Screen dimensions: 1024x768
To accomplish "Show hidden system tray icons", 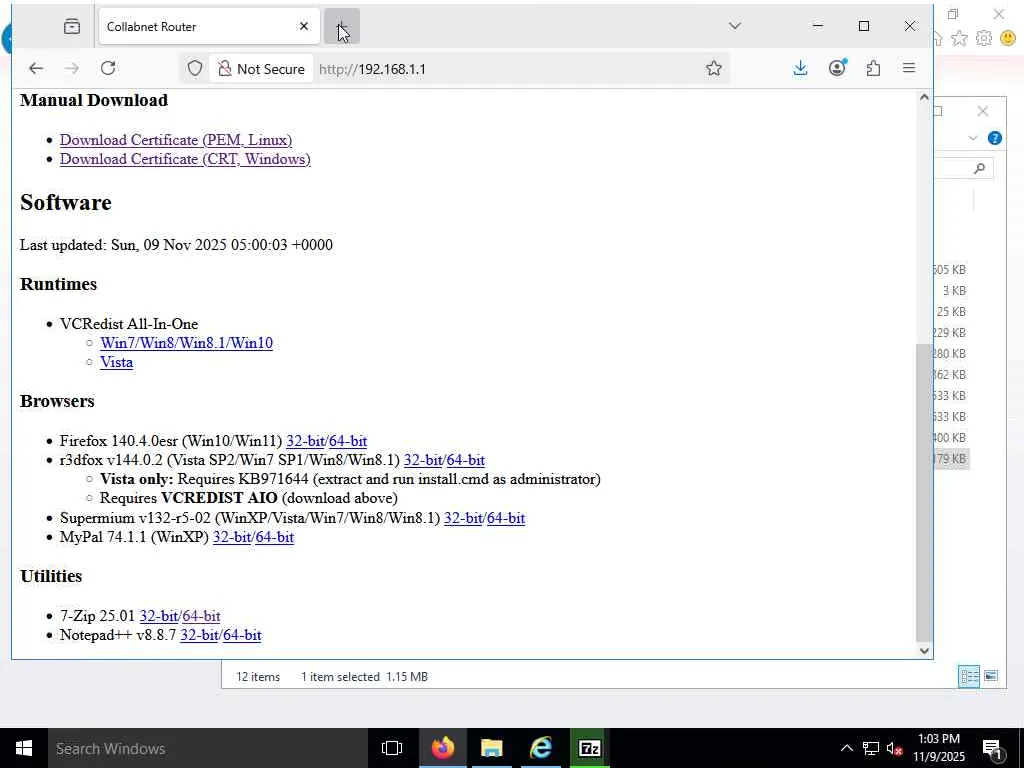I will (846, 748).
